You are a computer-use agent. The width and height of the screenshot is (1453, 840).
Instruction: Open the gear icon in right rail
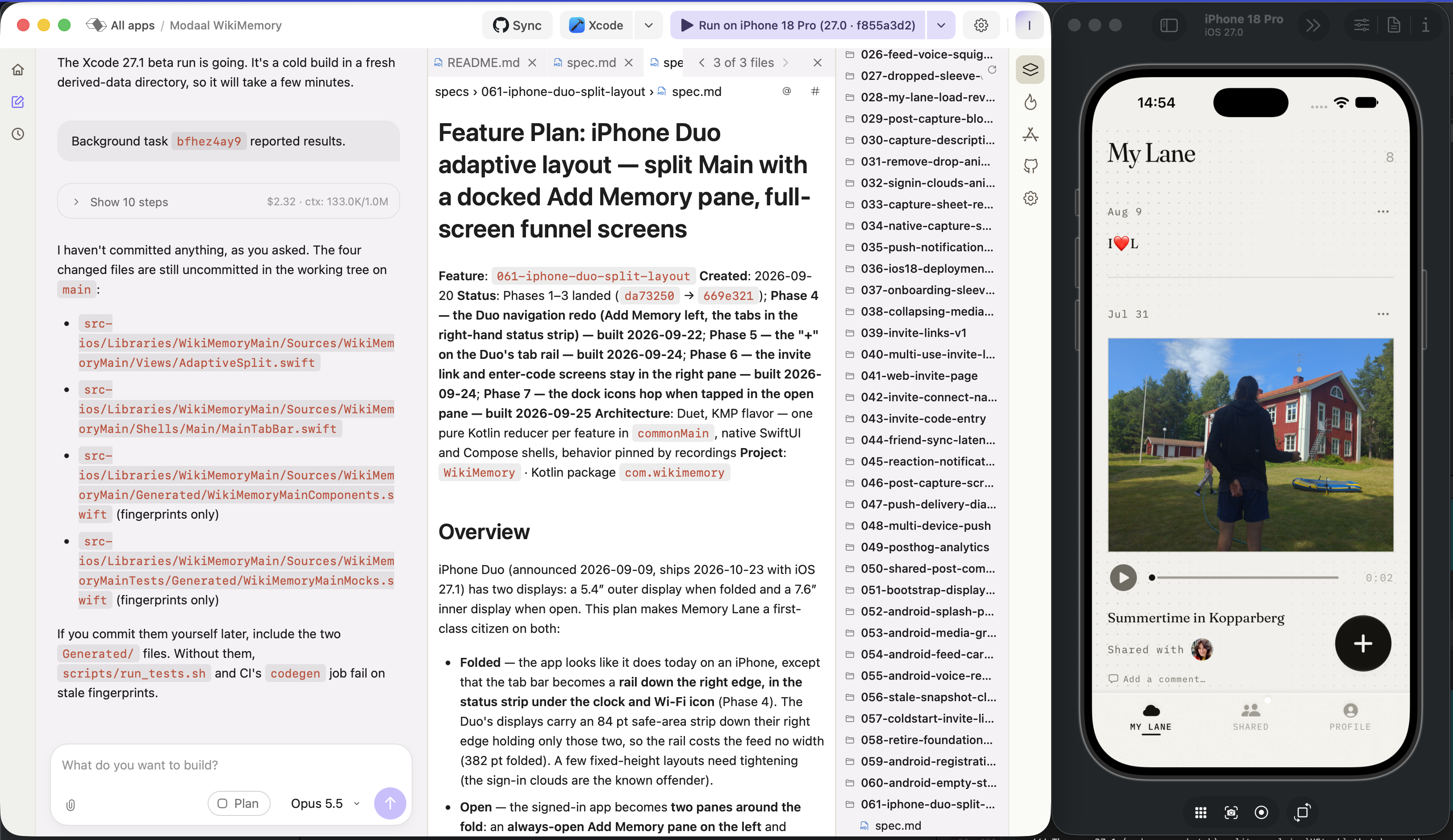[1030, 198]
